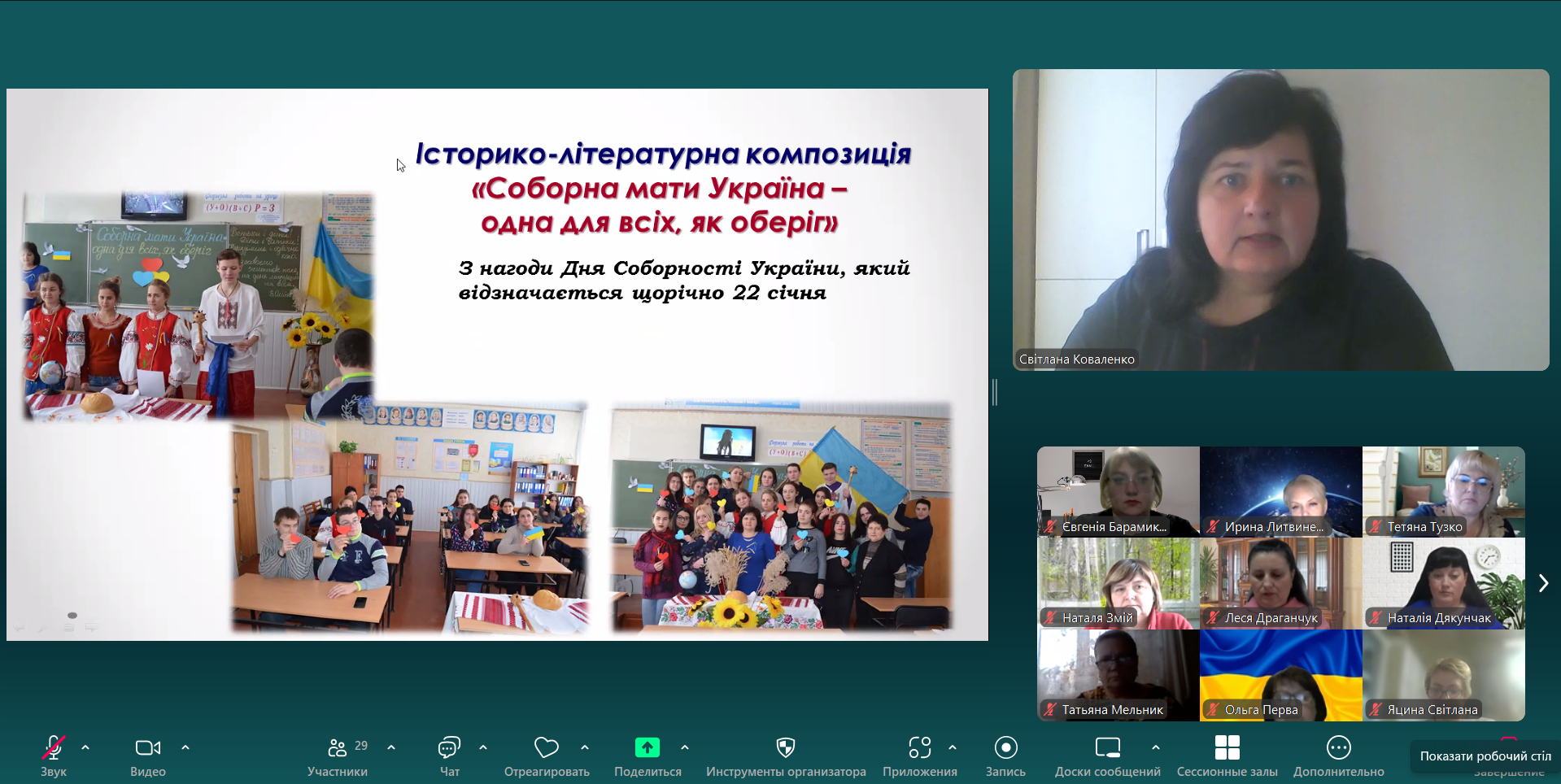Click the Звук label
The height and width of the screenshot is (784, 1561).
54,772
